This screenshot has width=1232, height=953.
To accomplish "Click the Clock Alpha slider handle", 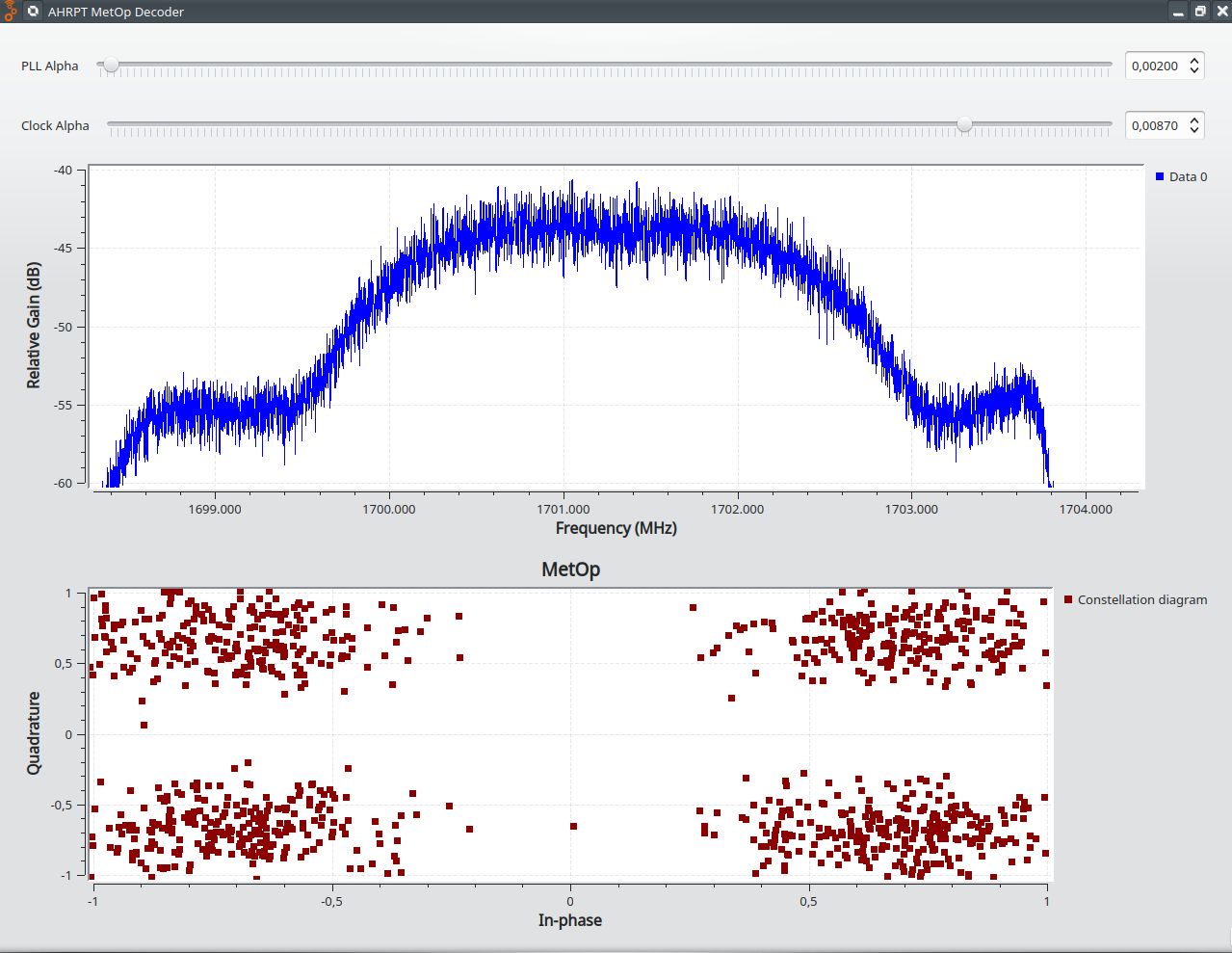I will pos(964,124).
